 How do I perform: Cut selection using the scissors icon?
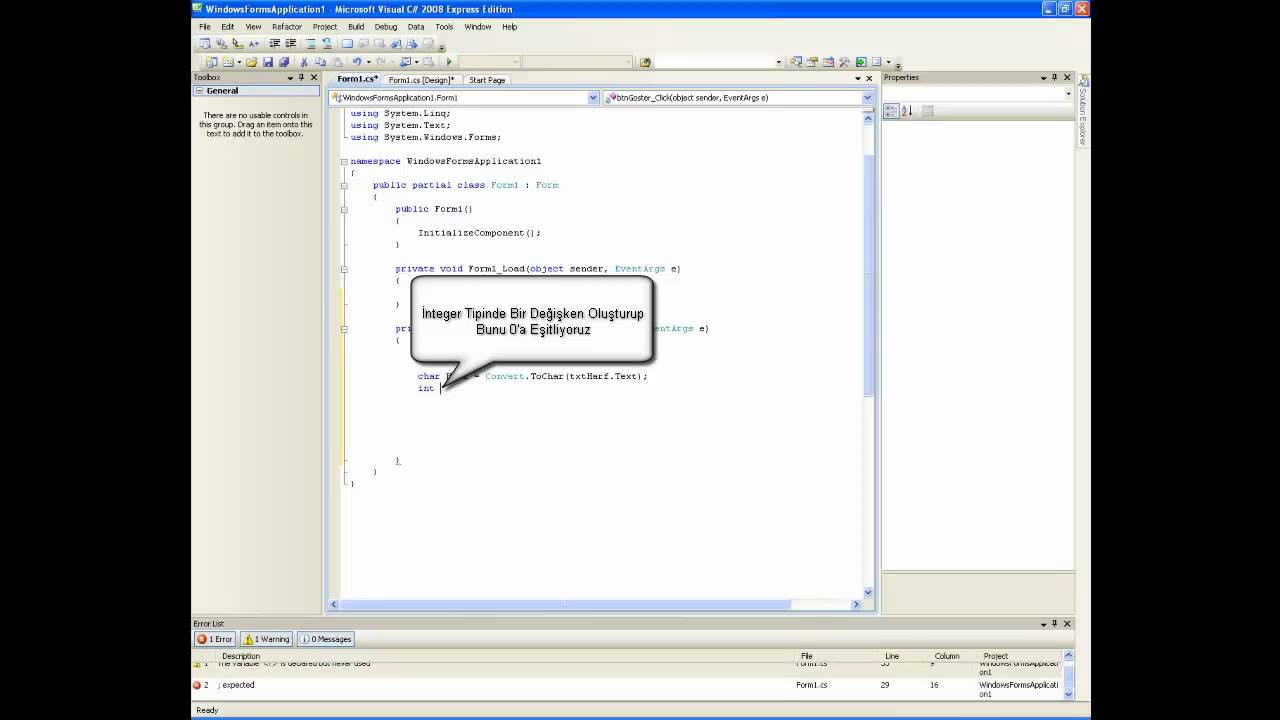click(304, 62)
